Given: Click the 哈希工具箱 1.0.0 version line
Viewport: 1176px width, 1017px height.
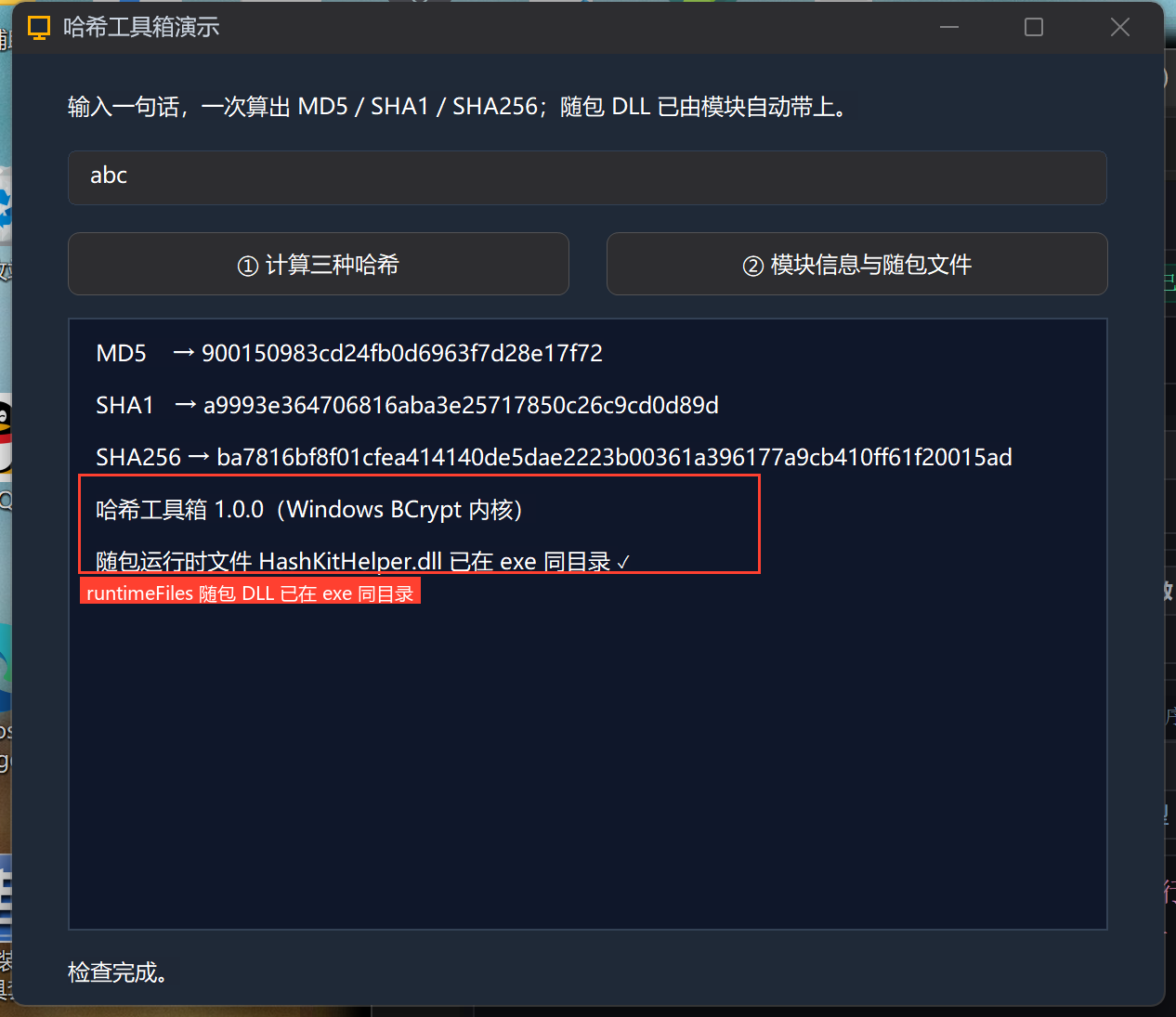Looking at the screenshot, I should (309, 509).
